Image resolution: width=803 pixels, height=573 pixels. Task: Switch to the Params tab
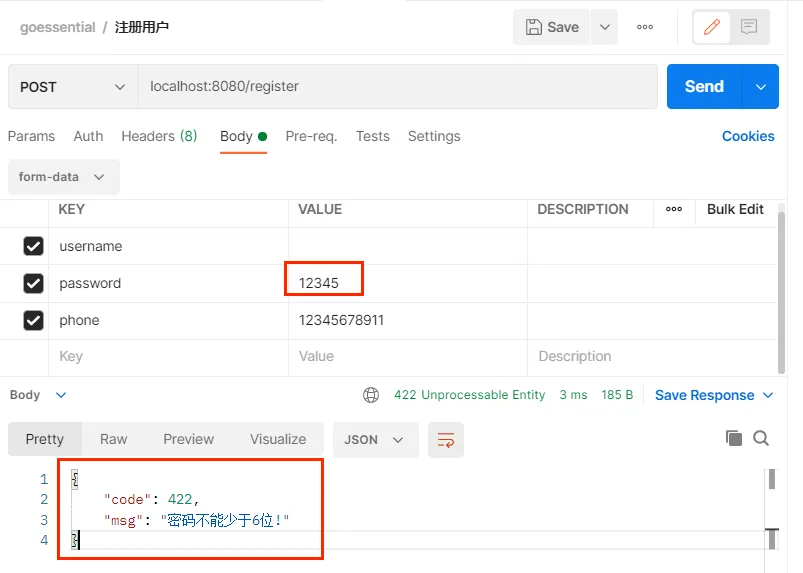click(x=31, y=136)
